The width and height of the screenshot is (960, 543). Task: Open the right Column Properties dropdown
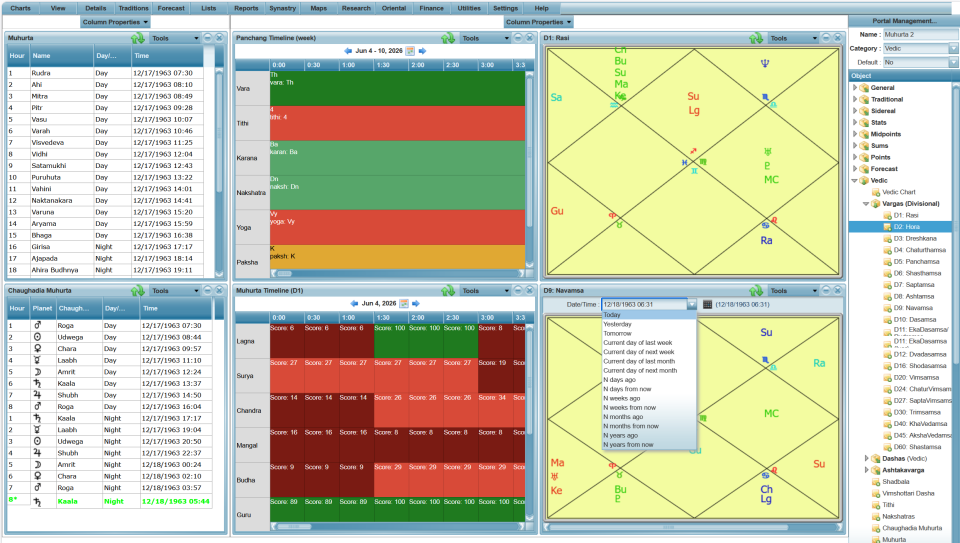pyautogui.click(x=538, y=22)
